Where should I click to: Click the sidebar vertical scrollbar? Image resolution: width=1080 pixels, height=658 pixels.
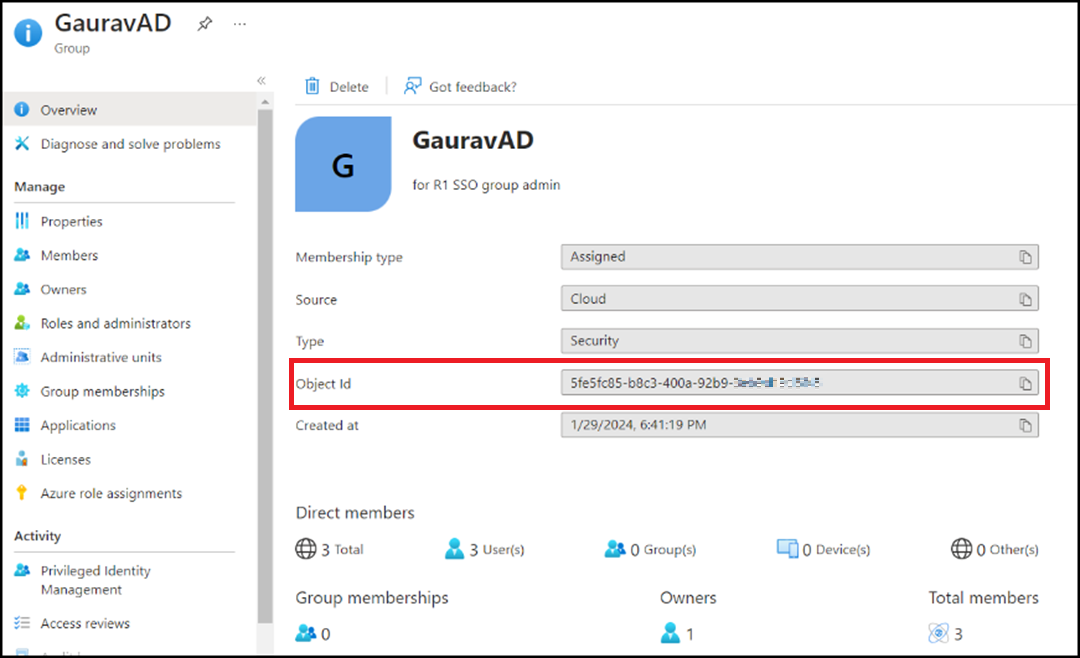click(265, 365)
